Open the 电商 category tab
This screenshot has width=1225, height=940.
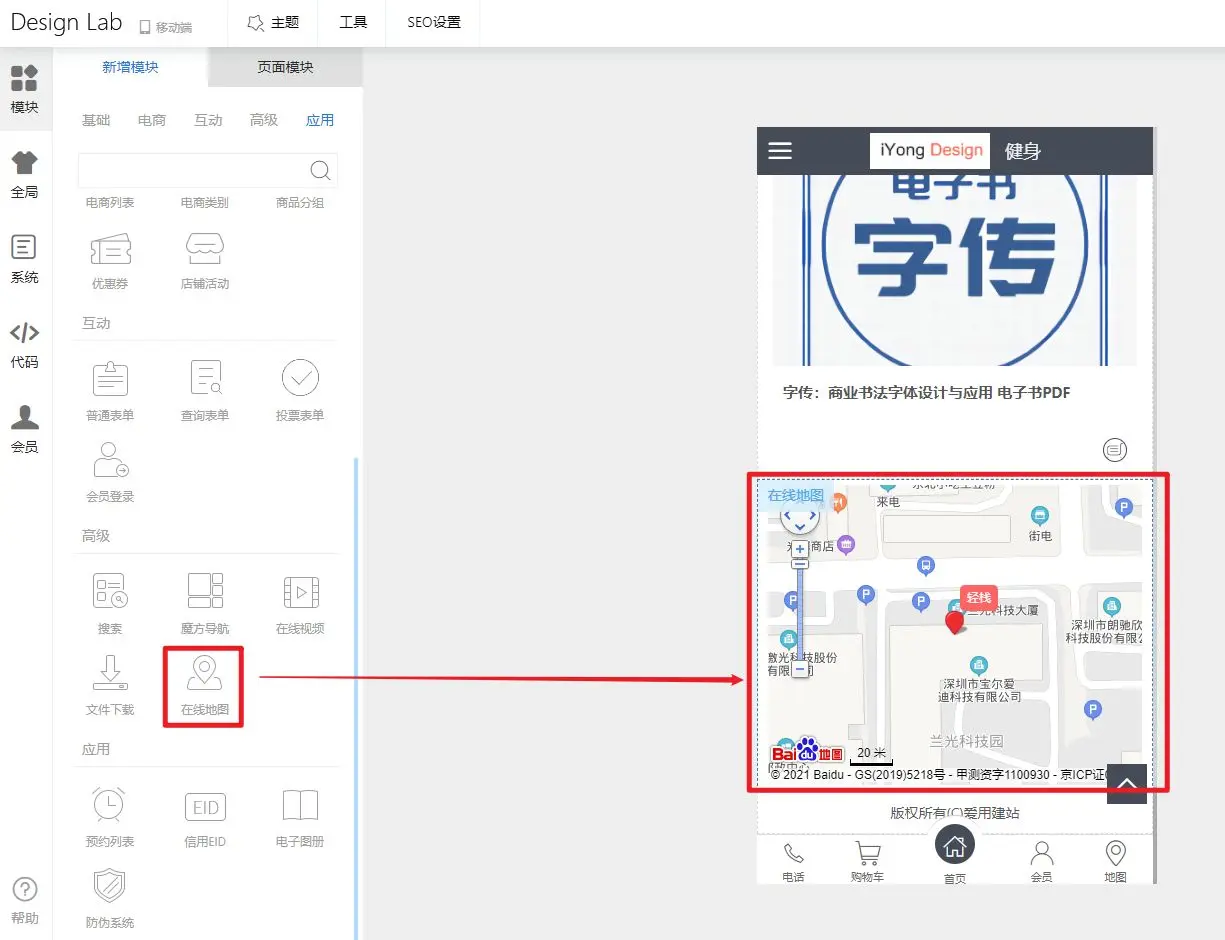(152, 120)
